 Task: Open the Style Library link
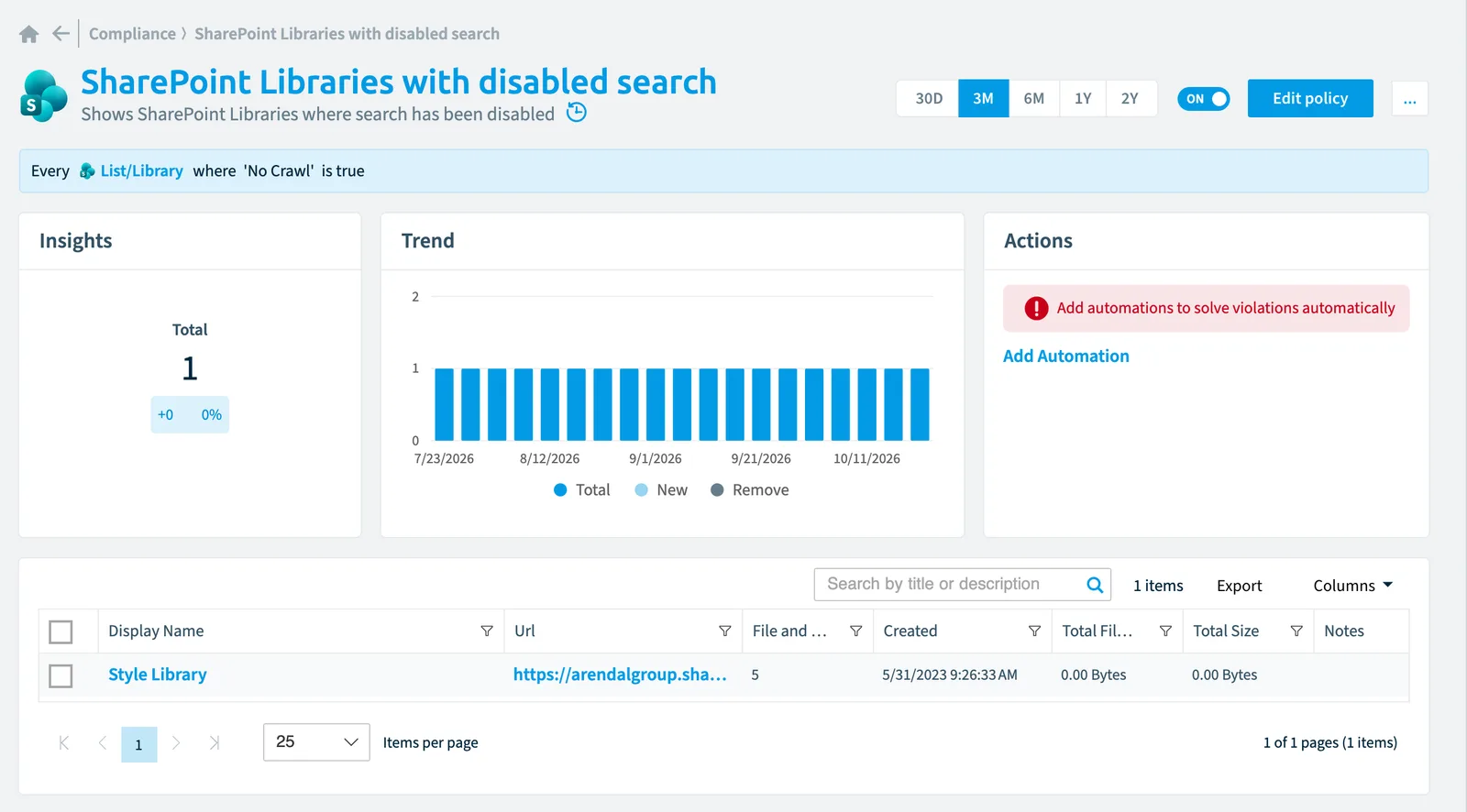pyautogui.click(x=158, y=675)
